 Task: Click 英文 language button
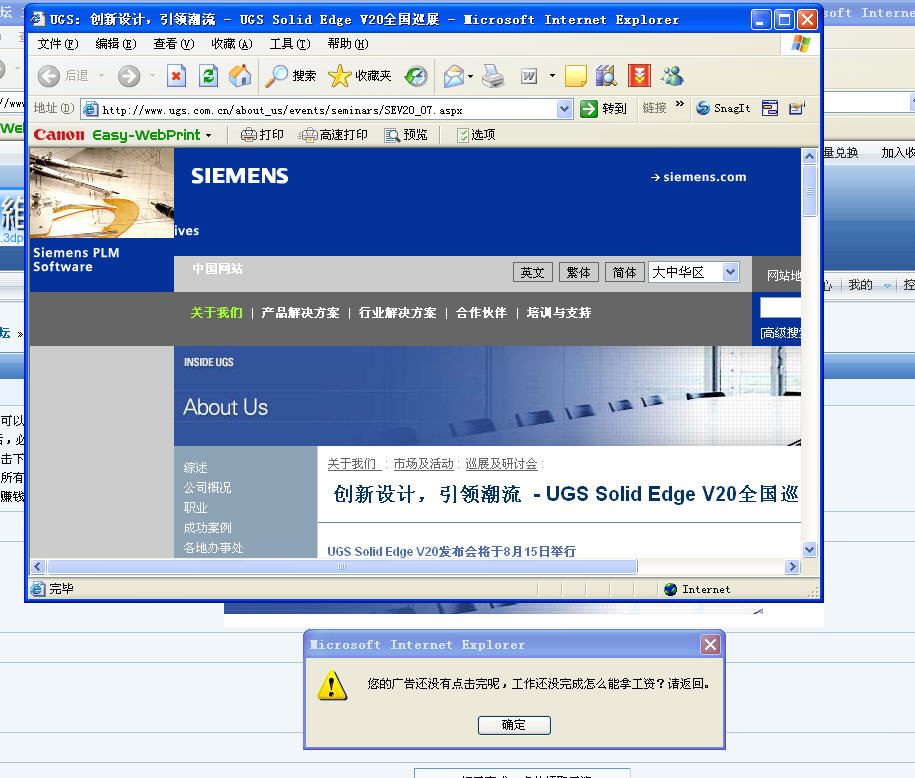[x=532, y=273]
